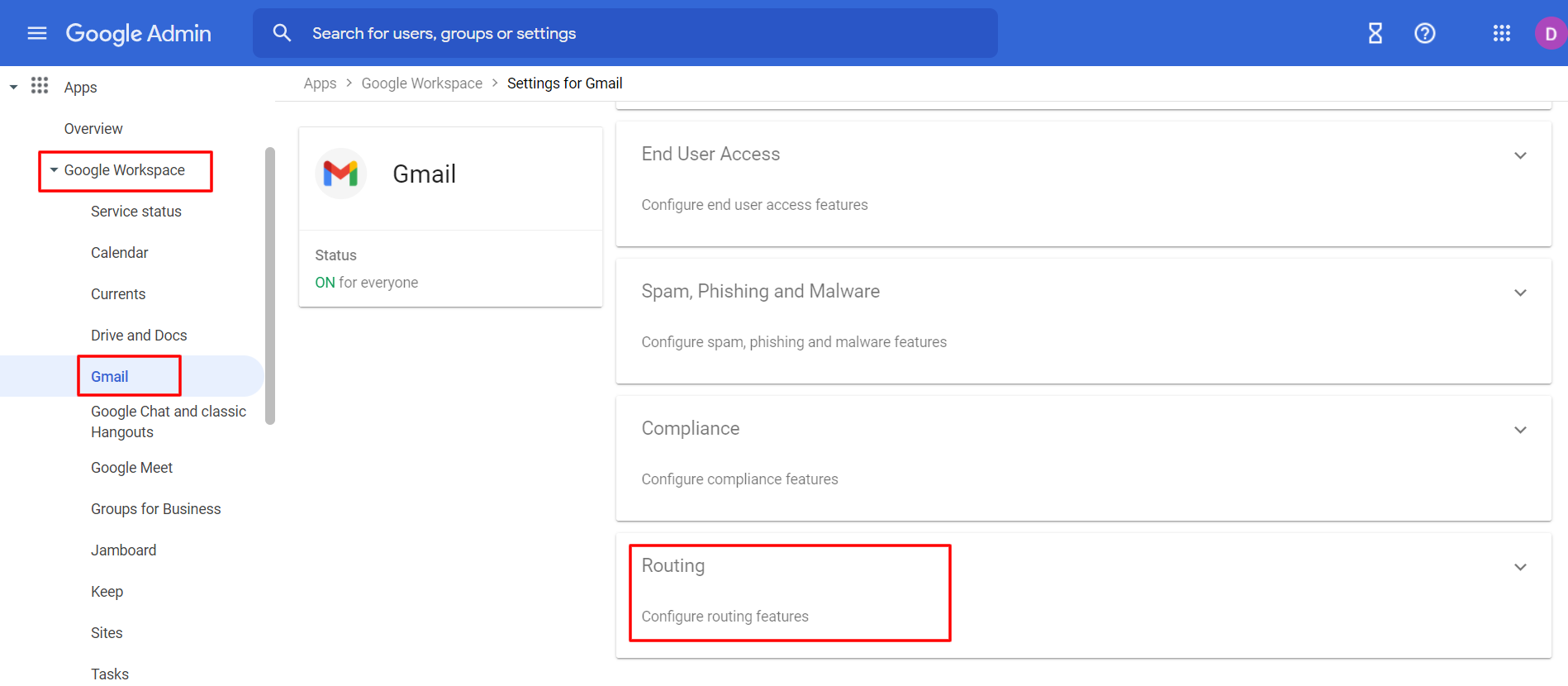Go to Google Workspace breadcrumb link
This screenshot has width=1568, height=686.
[x=421, y=83]
